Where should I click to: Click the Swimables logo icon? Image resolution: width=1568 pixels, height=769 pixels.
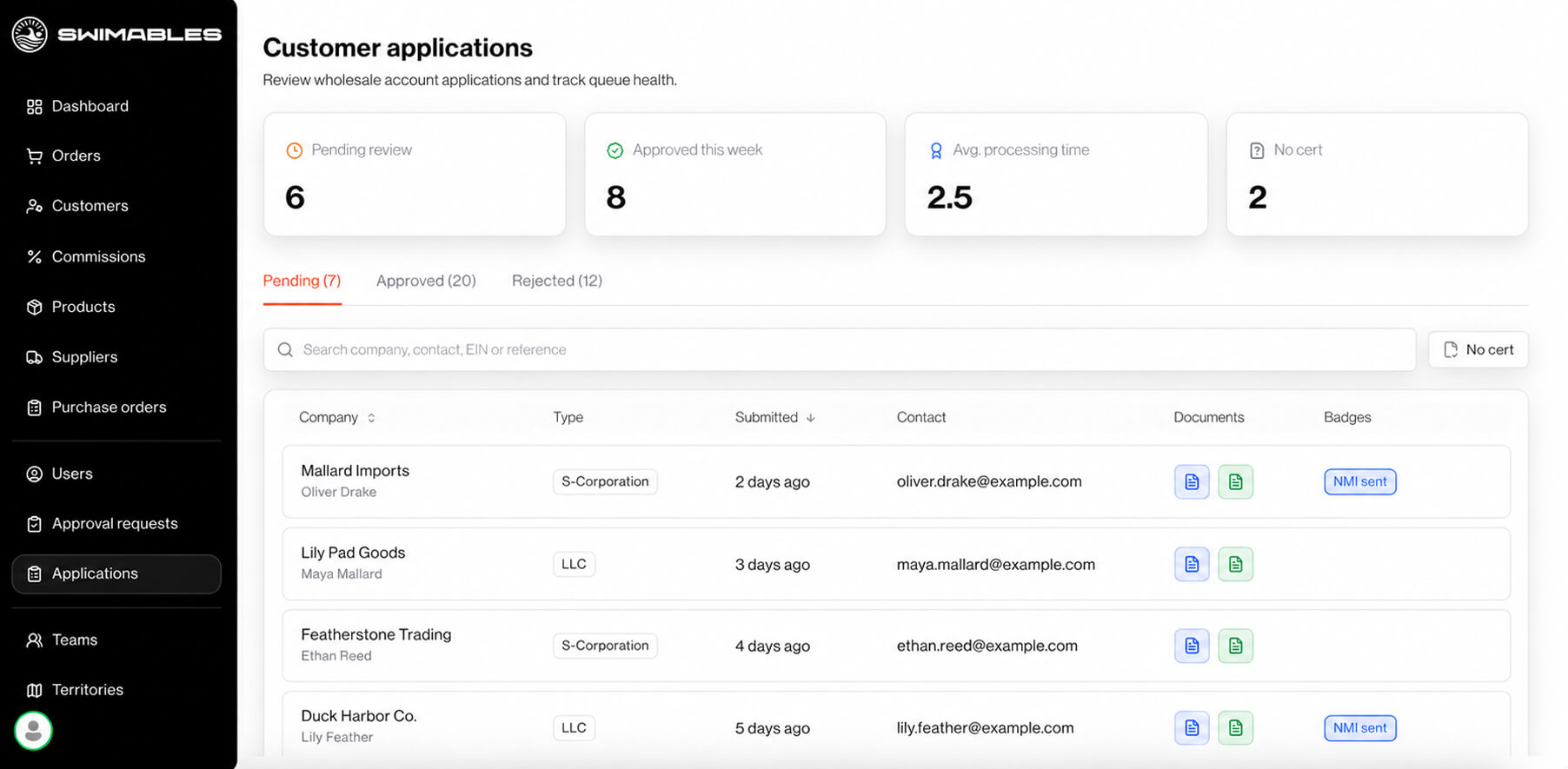coord(30,35)
